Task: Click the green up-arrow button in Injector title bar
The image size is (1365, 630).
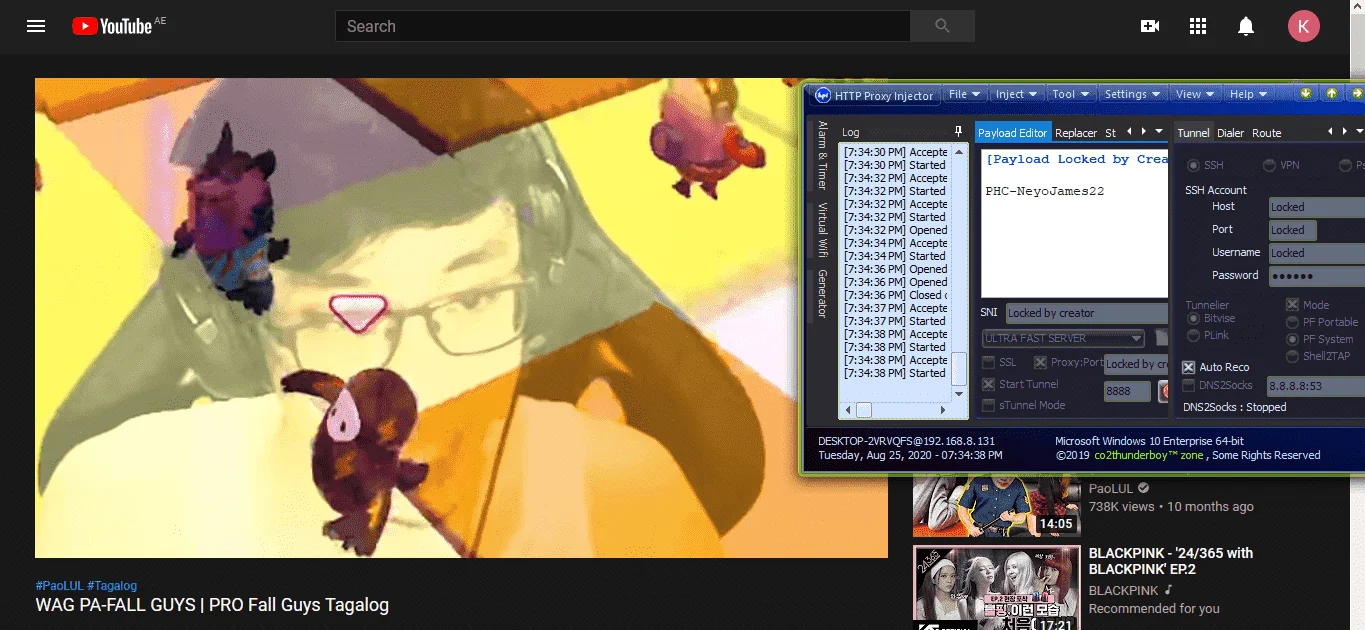Action: coord(1332,93)
